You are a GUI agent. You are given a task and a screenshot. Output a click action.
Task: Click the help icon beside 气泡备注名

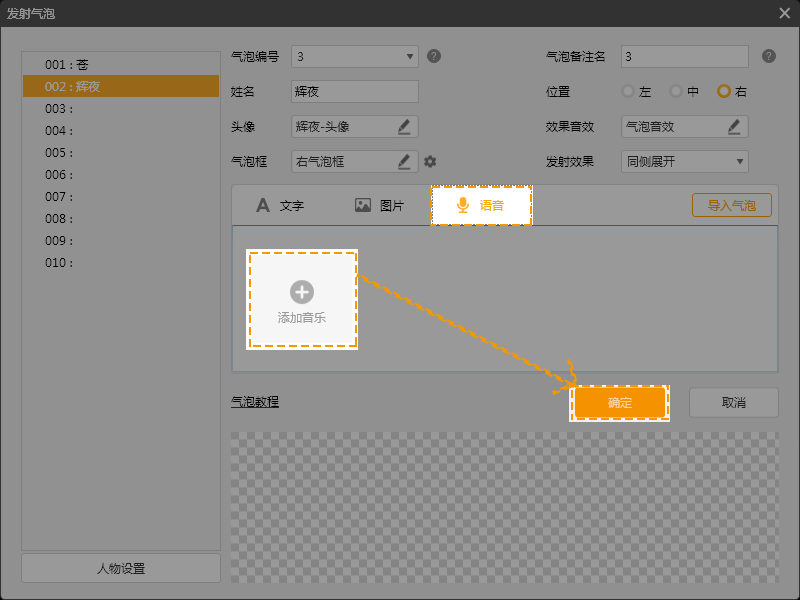point(768,56)
